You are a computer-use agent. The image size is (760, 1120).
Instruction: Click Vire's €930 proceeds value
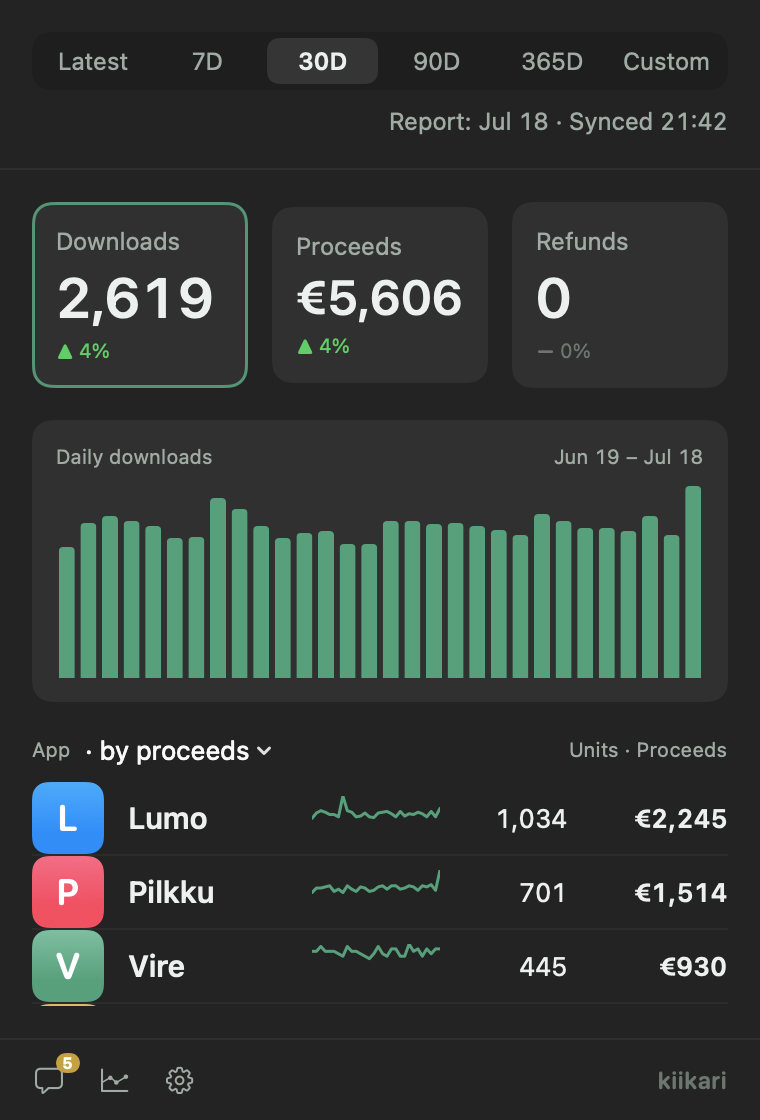coord(693,967)
